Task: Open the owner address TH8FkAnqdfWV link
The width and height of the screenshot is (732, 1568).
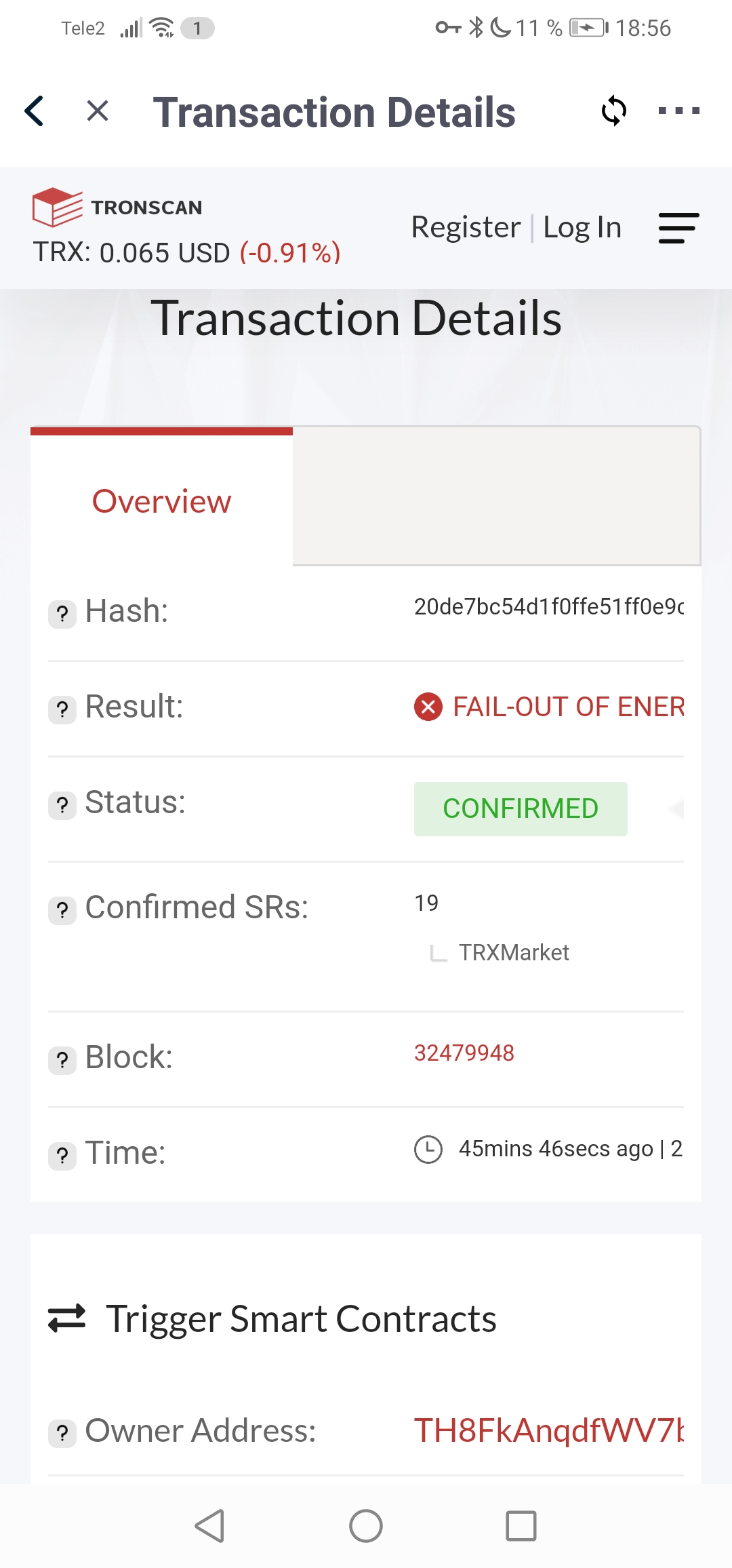Action: 549,1430
